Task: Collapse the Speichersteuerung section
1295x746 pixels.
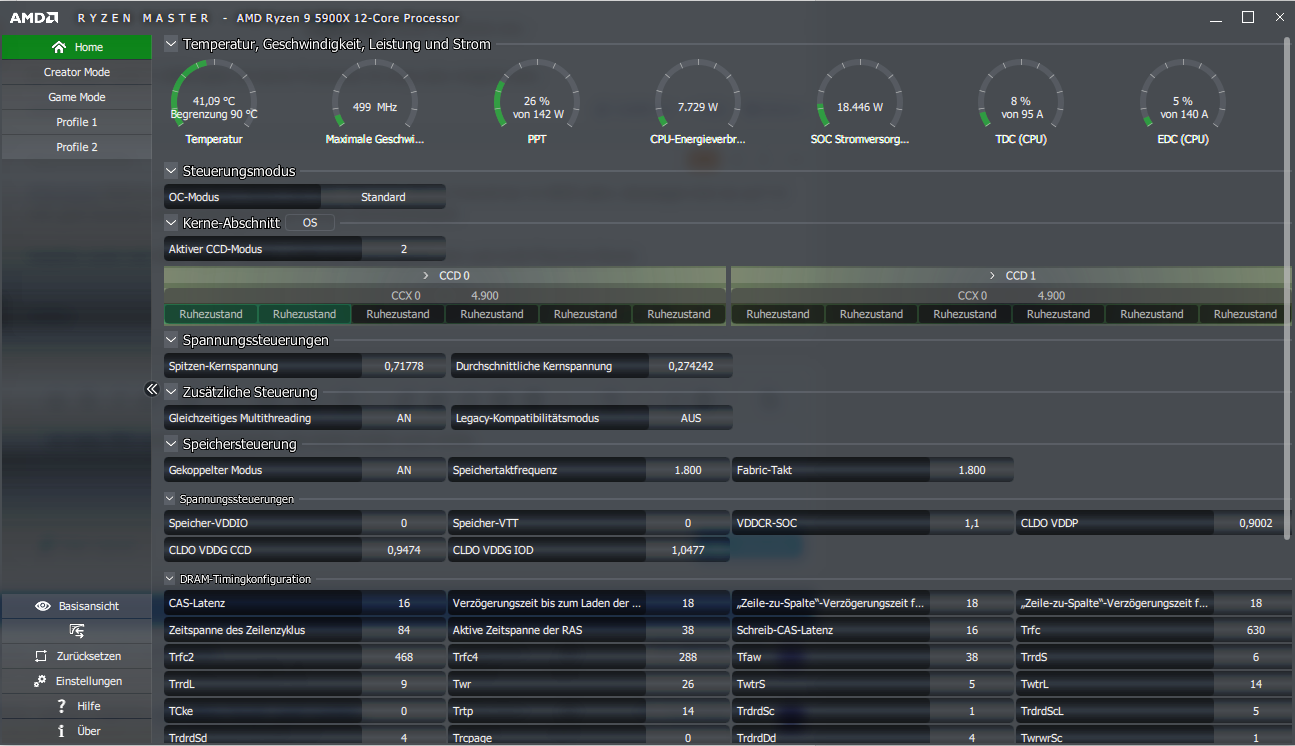Action: (x=171, y=444)
